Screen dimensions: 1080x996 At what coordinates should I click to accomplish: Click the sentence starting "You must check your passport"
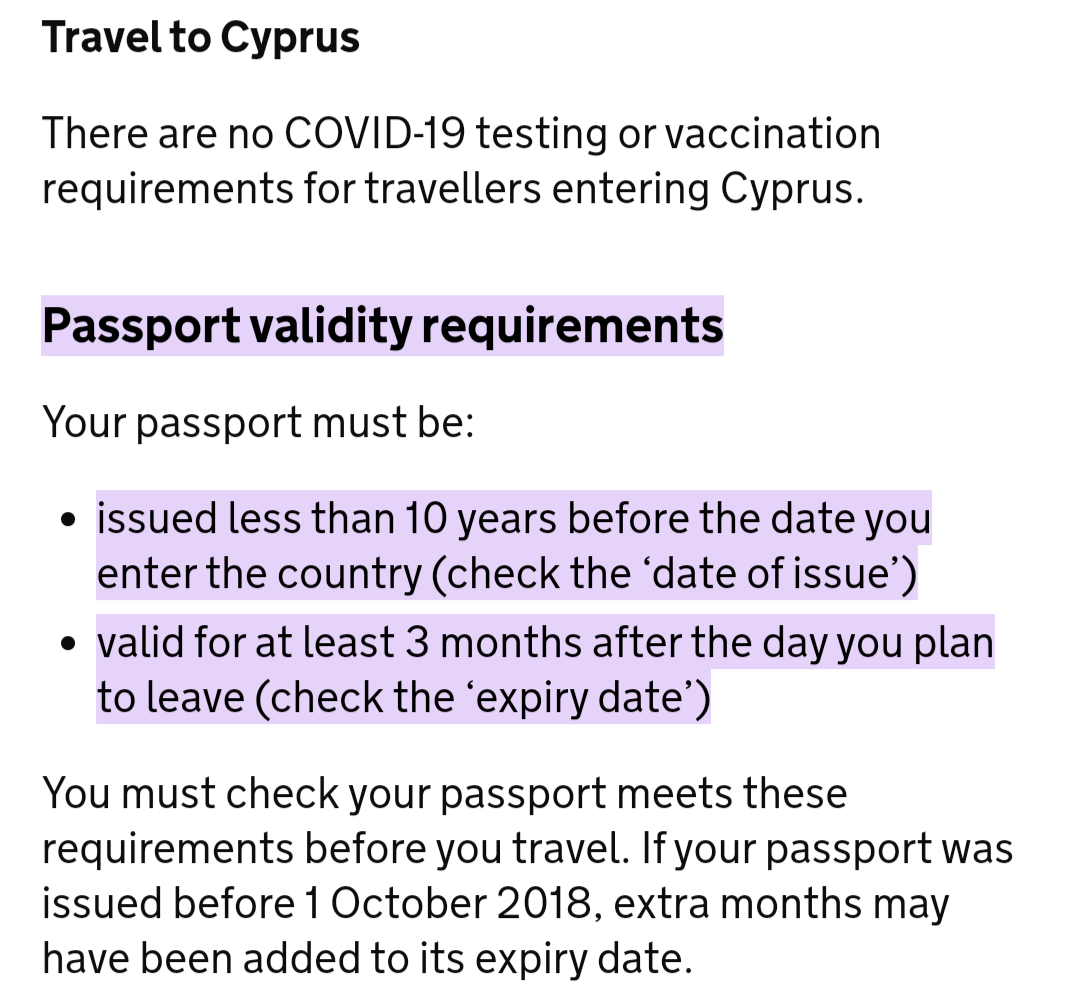pos(444,794)
